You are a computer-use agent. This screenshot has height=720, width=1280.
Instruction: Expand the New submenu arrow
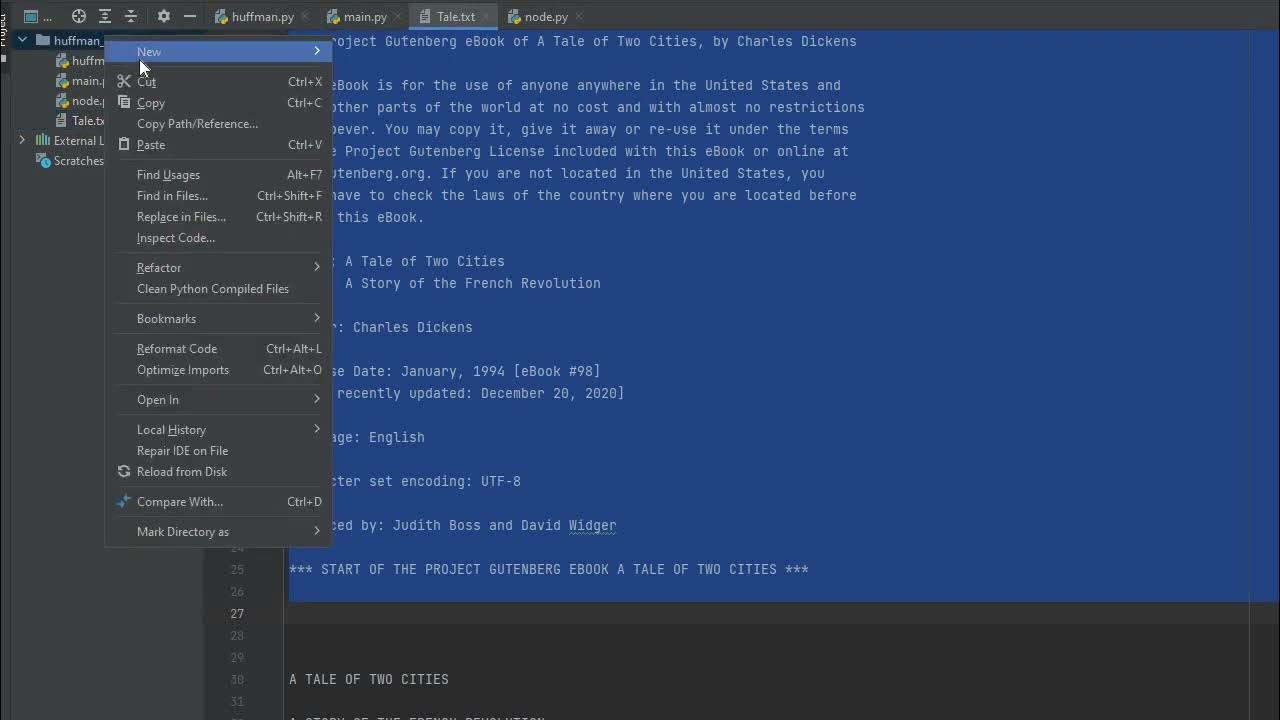pos(317,51)
